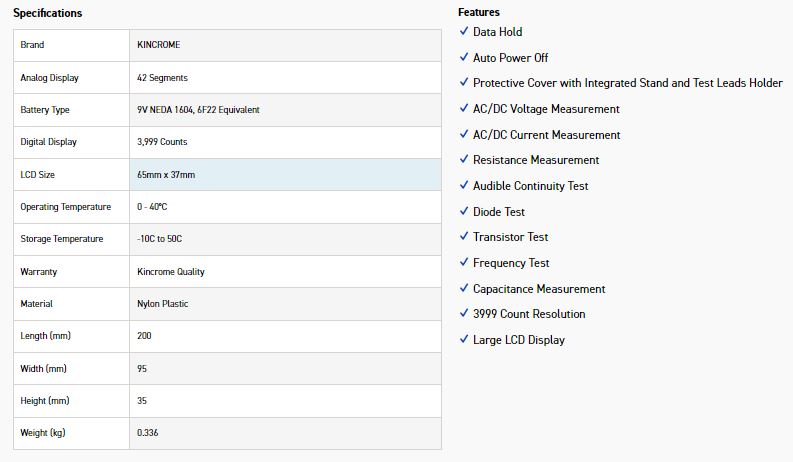Click the Operating Temperature row label
The height and width of the screenshot is (462, 793).
(66, 207)
